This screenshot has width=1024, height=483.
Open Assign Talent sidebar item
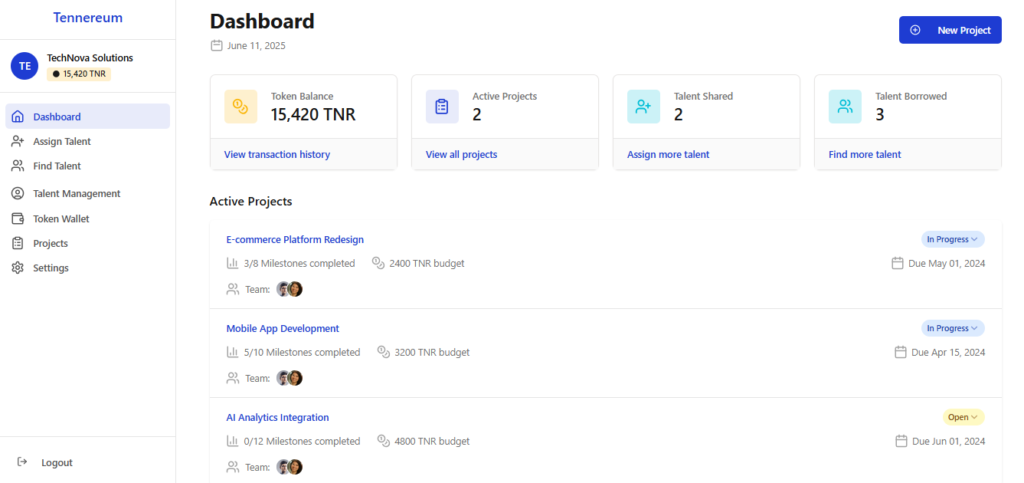tap(88, 142)
